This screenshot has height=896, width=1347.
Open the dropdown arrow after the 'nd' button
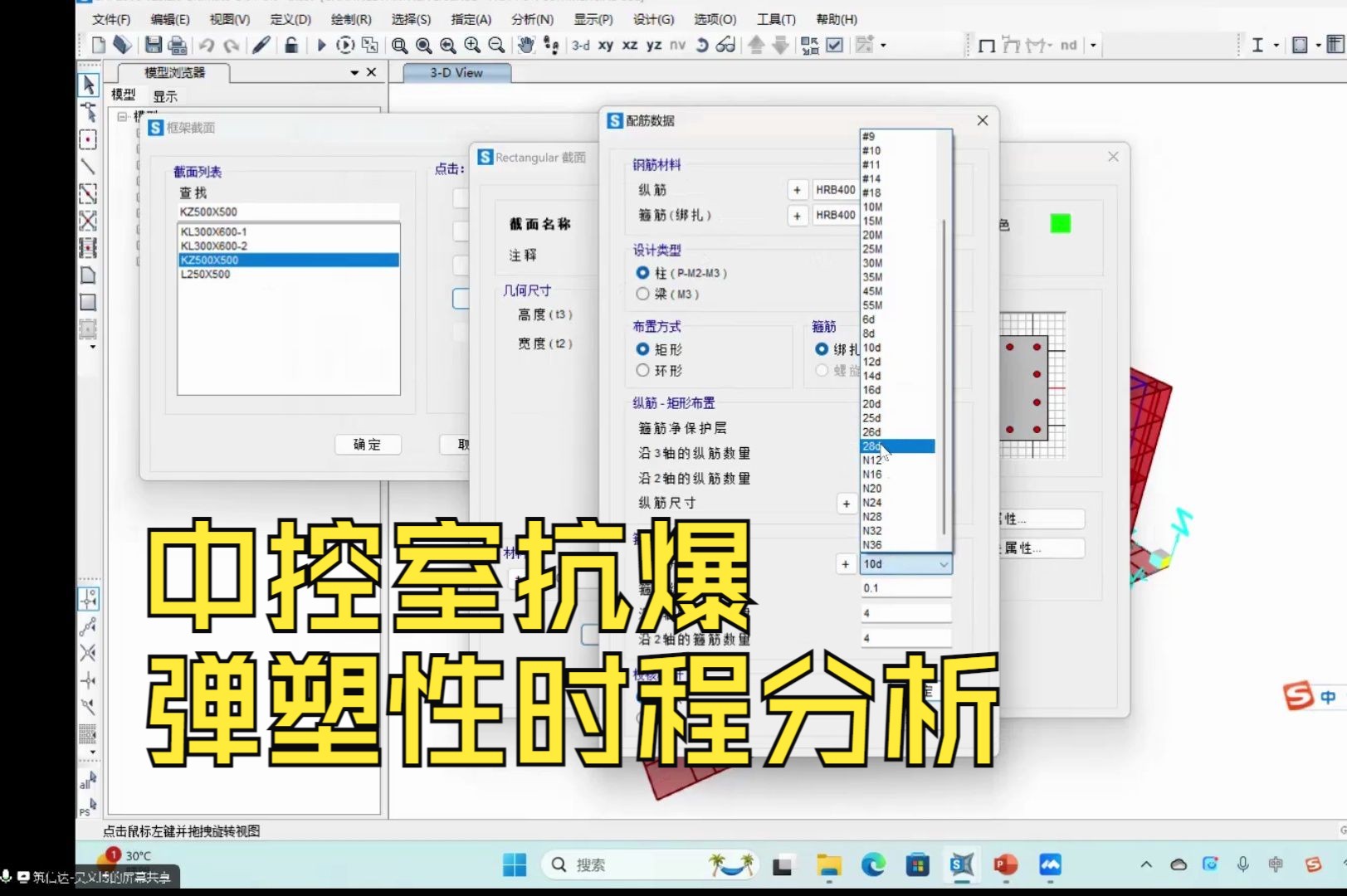coord(1093,46)
